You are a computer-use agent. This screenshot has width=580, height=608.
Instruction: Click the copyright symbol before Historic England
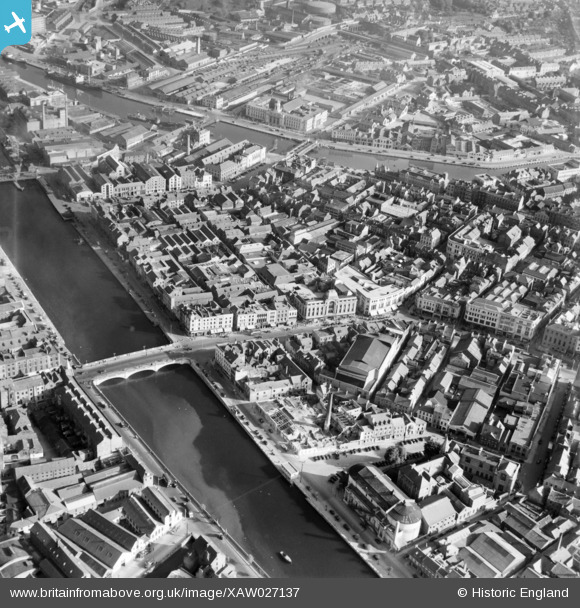point(462,592)
